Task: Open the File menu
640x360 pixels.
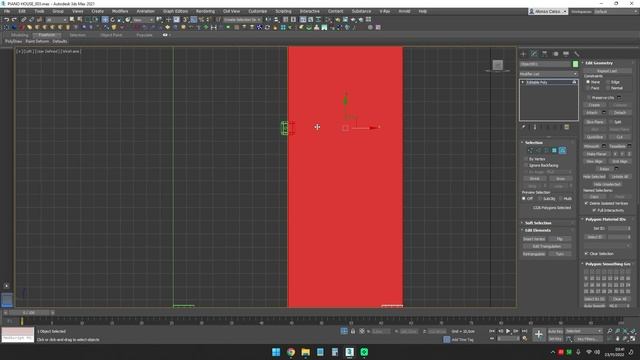Action: (x=7, y=11)
